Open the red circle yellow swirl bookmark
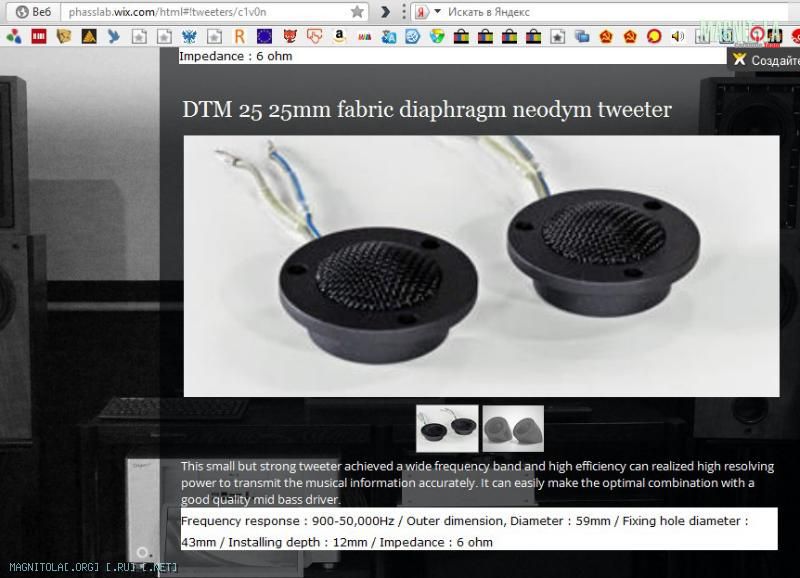Image resolution: width=800 pixels, height=578 pixels. (654, 36)
